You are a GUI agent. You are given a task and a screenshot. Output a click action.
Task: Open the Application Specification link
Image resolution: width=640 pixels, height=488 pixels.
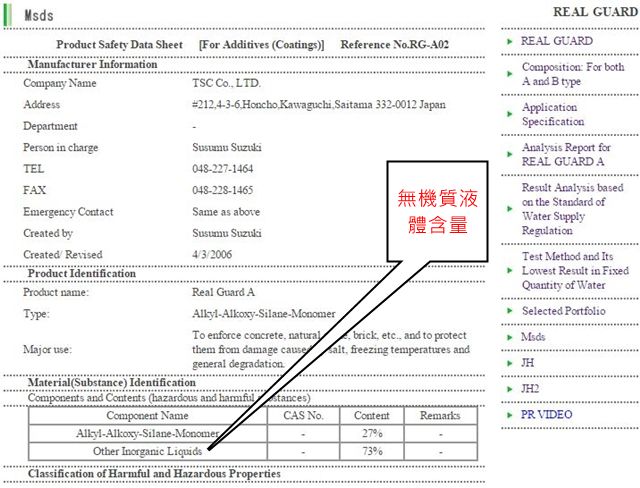click(x=553, y=114)
